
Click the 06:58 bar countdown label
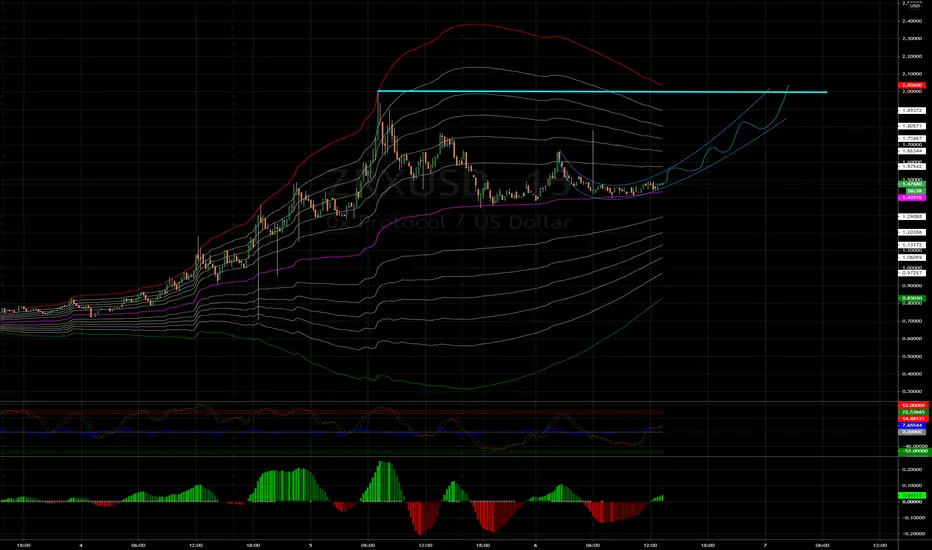point(914,191)
